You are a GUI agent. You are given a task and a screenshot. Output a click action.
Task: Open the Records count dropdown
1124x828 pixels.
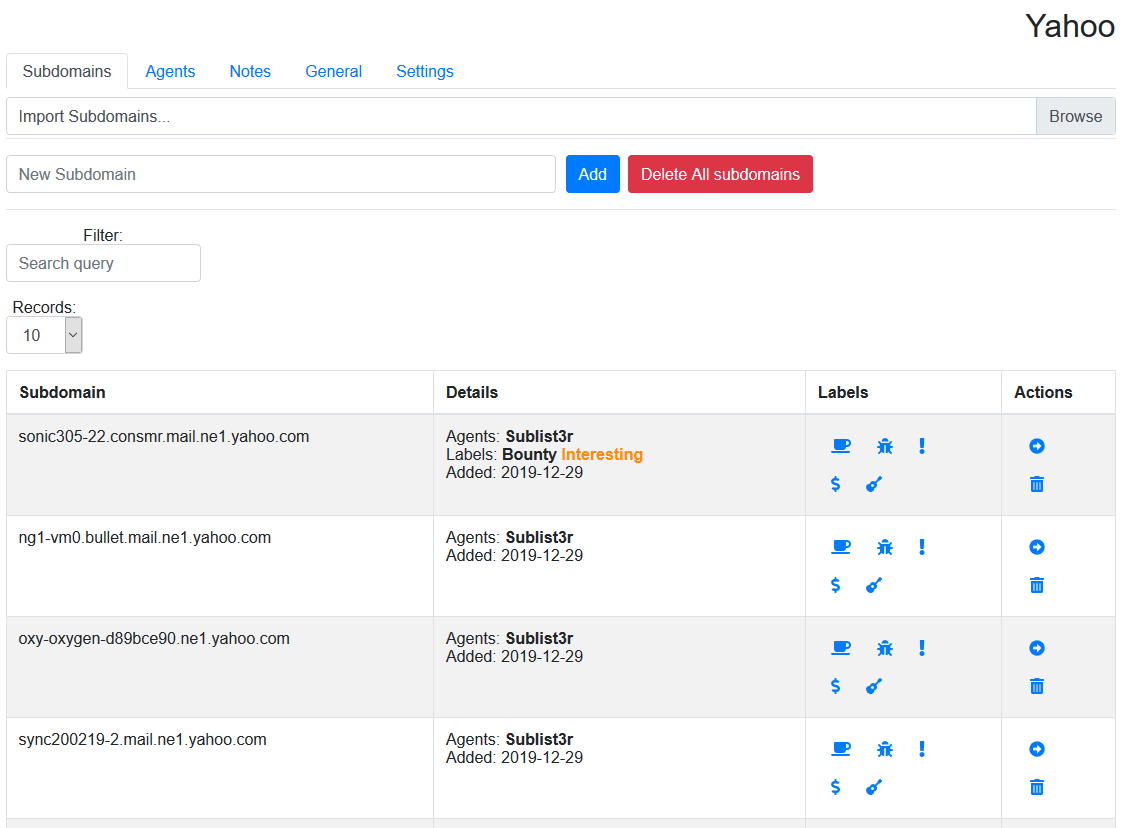44,335
